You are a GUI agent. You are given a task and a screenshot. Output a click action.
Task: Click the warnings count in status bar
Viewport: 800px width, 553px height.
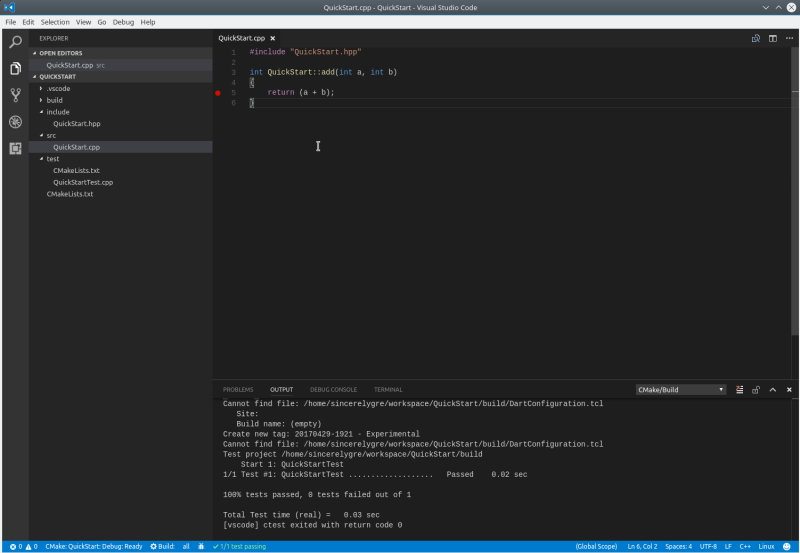(32, 546)
